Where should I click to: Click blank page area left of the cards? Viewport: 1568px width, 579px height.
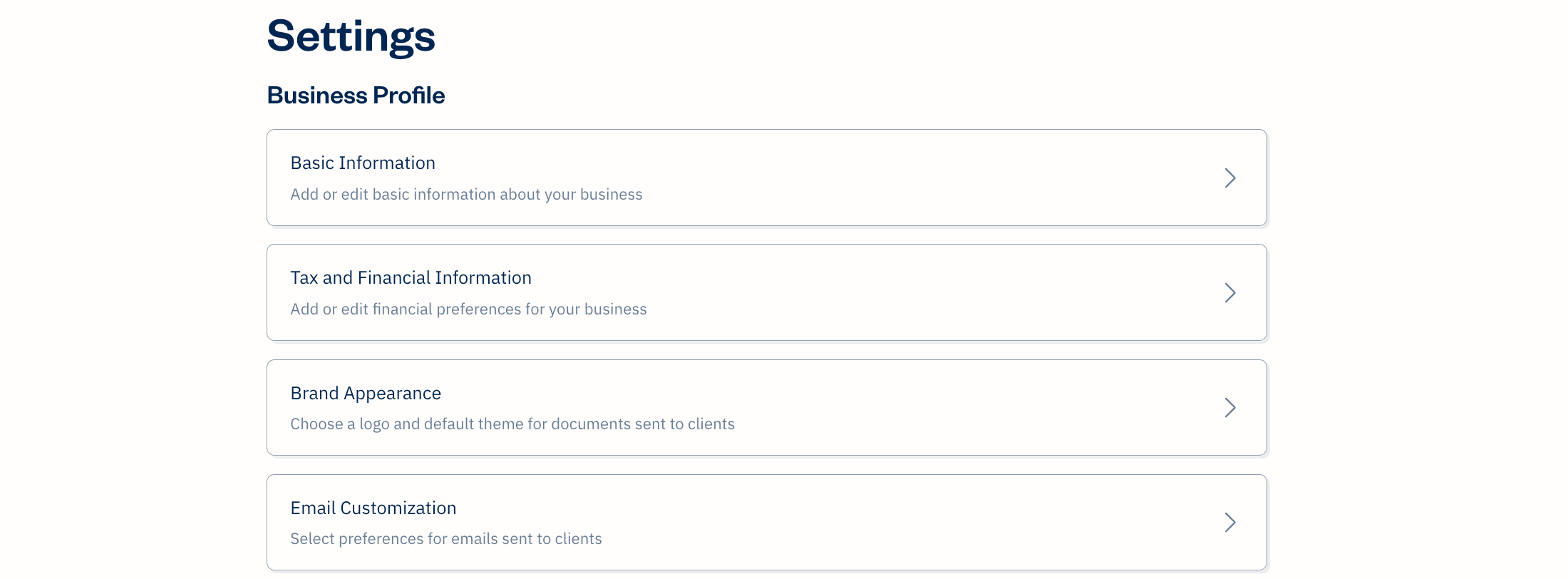pyautogui.click(x=128, y=285)
